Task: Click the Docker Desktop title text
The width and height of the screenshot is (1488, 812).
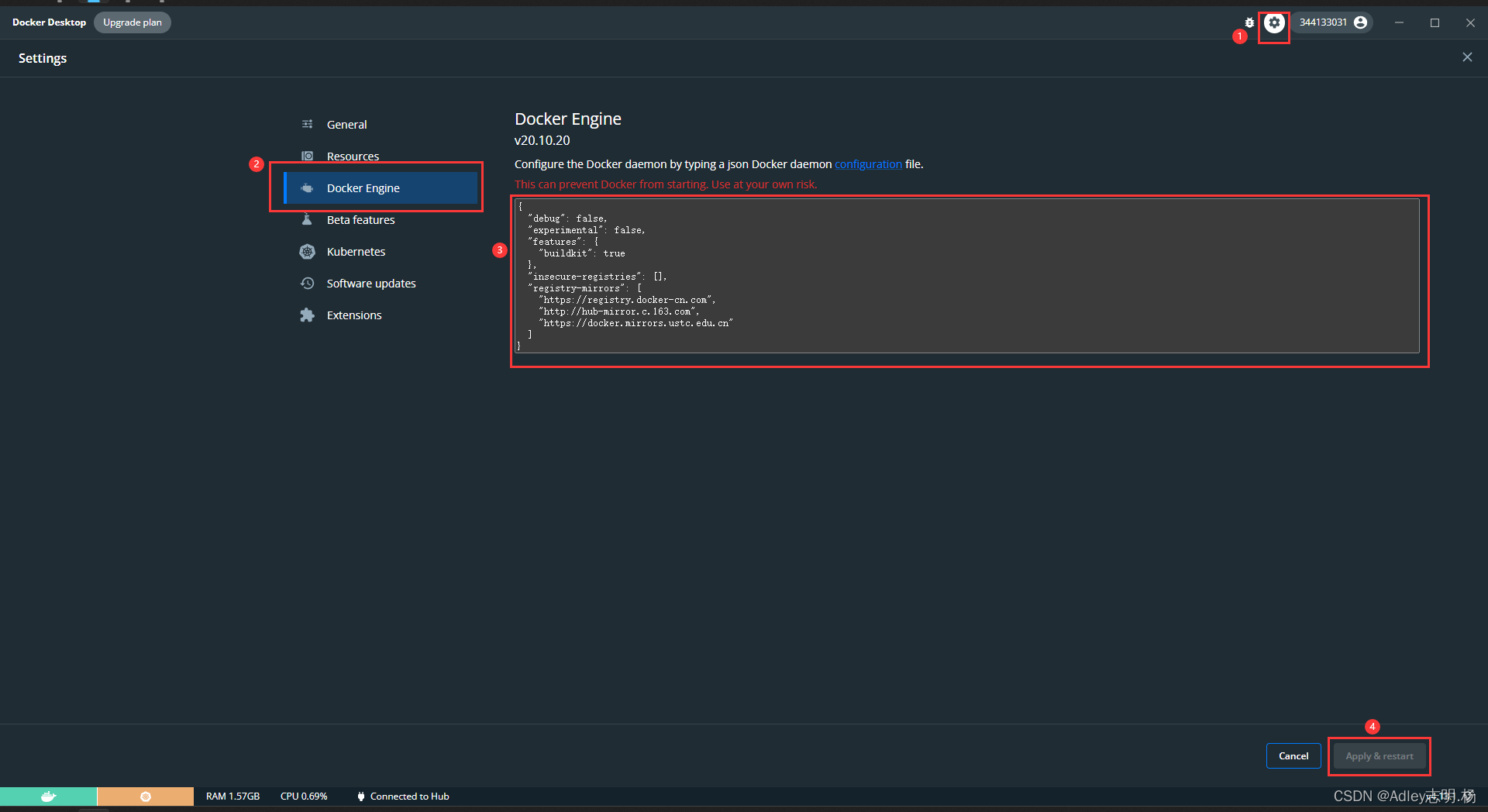Action: [x=49, y=22]
